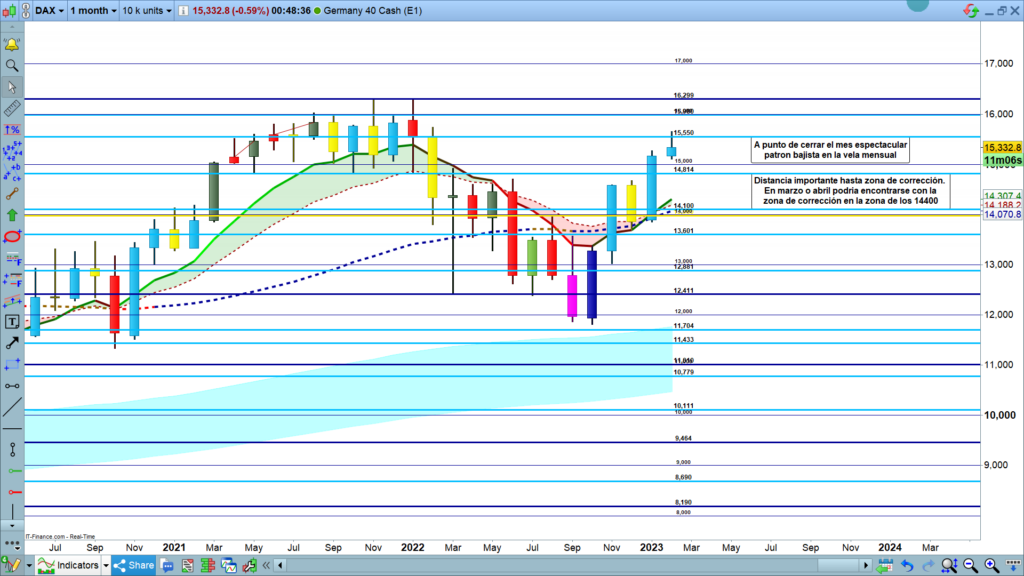Screen dimensions: 1024x576
Task: Select the black diagonal arrow tool
Action: point(12,343)
